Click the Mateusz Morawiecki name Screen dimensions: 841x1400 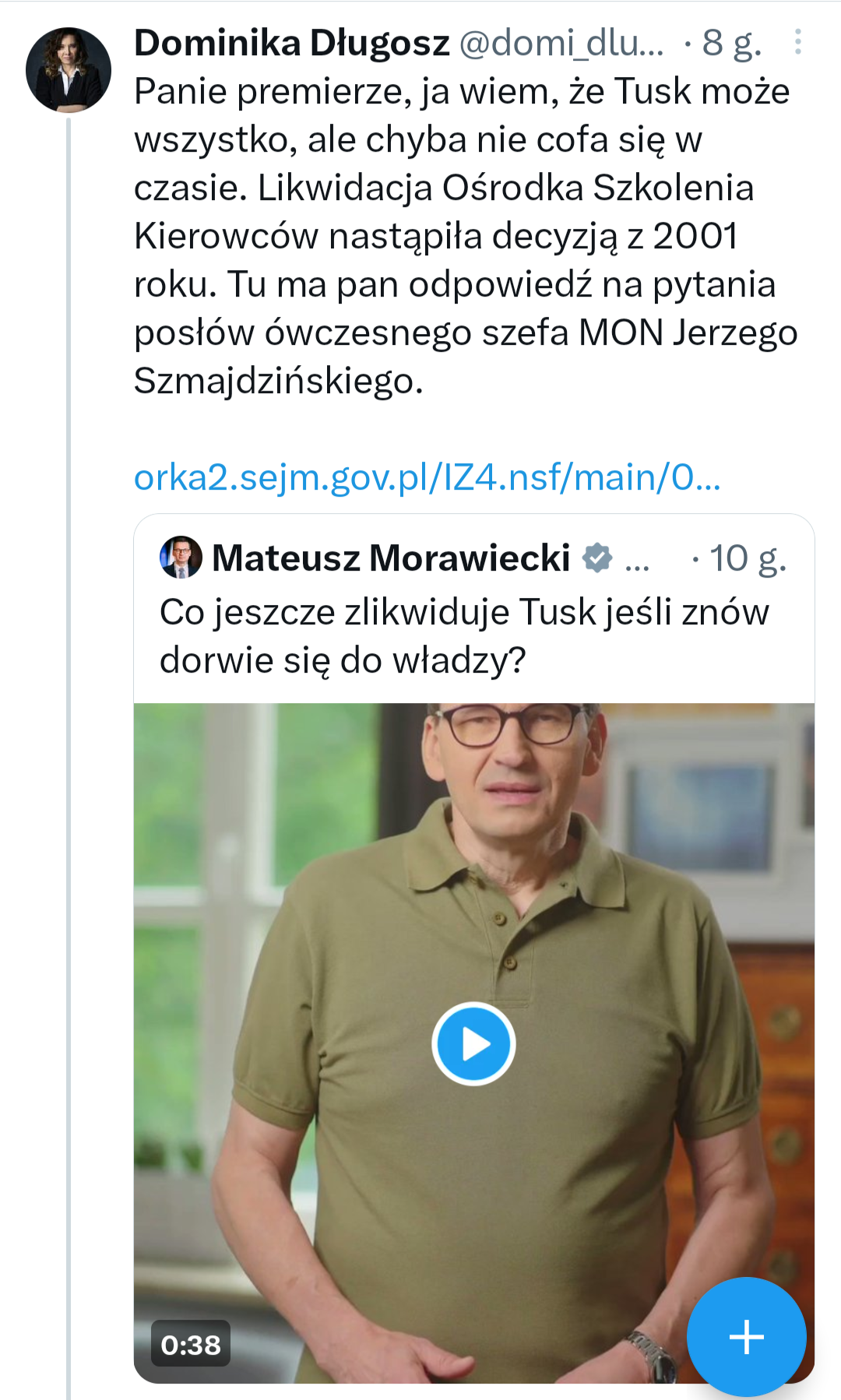(391, 558)
